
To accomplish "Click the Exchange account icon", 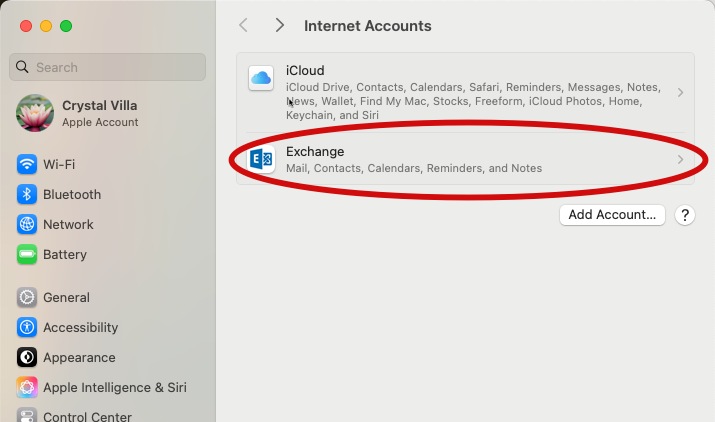I will pos(261,159).
